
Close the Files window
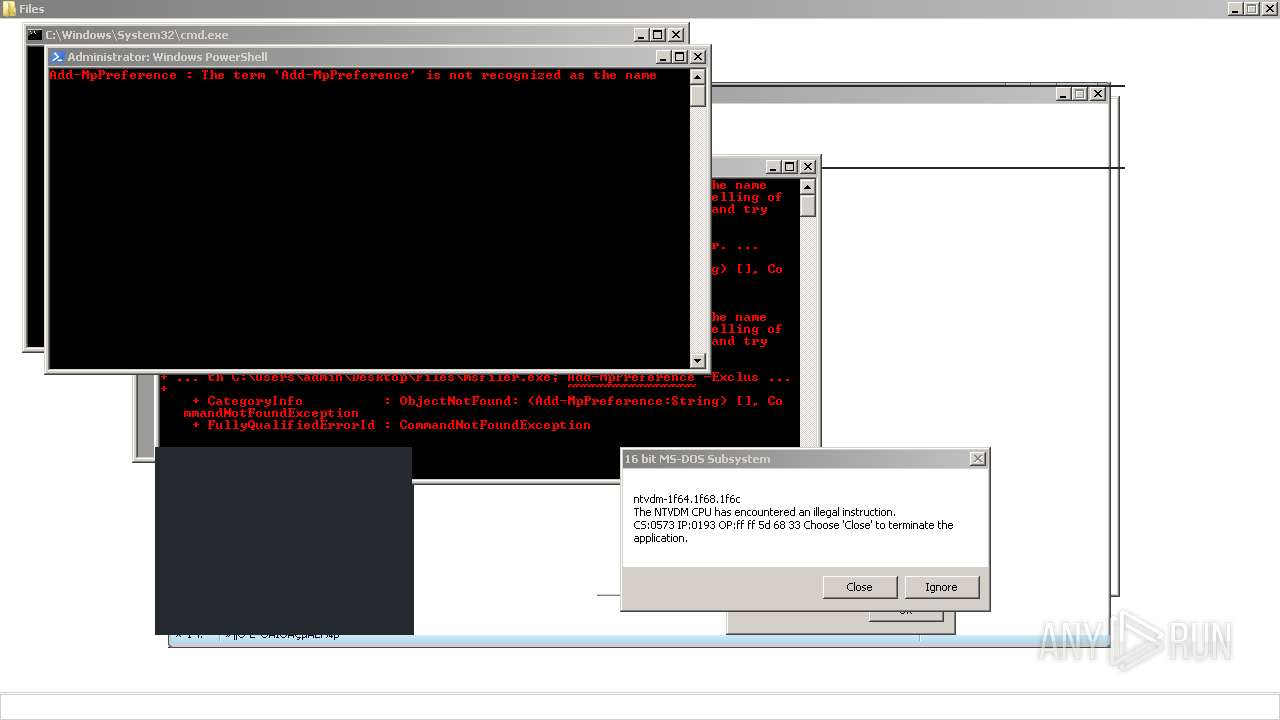tap(1269, 8)
